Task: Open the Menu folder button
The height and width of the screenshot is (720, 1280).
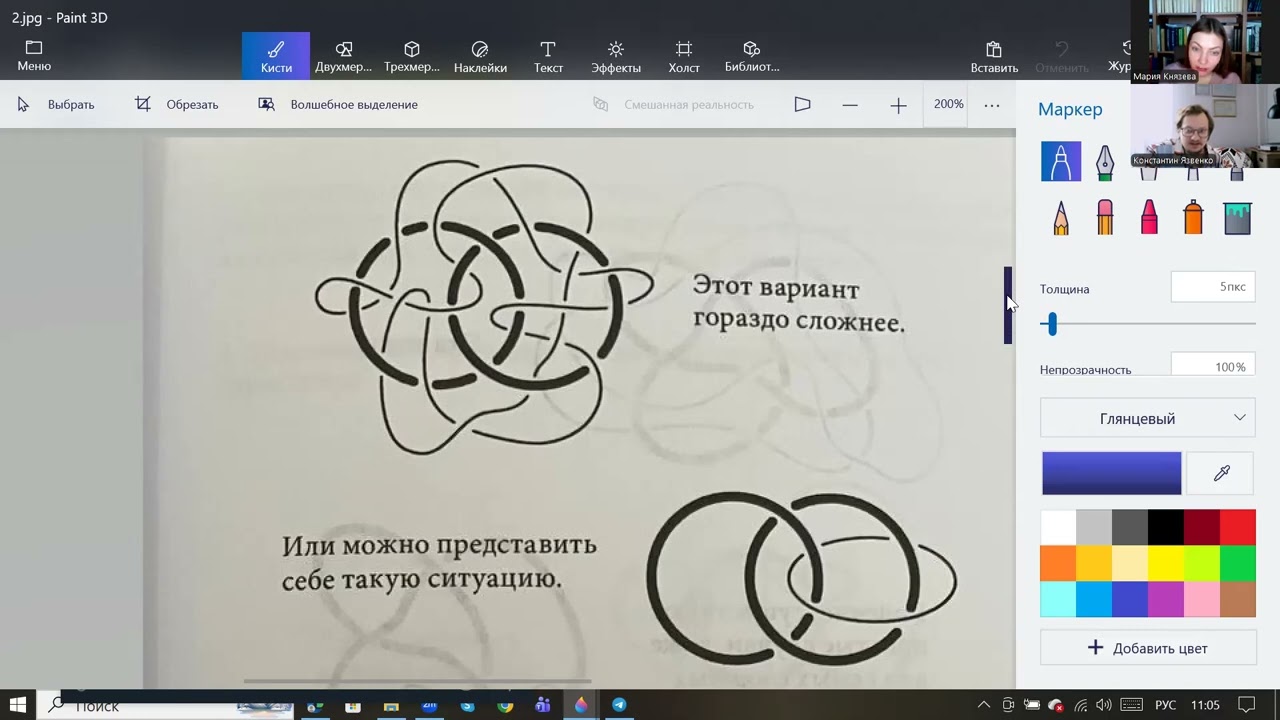Action: pyautogui.click(x=34, y=56)
